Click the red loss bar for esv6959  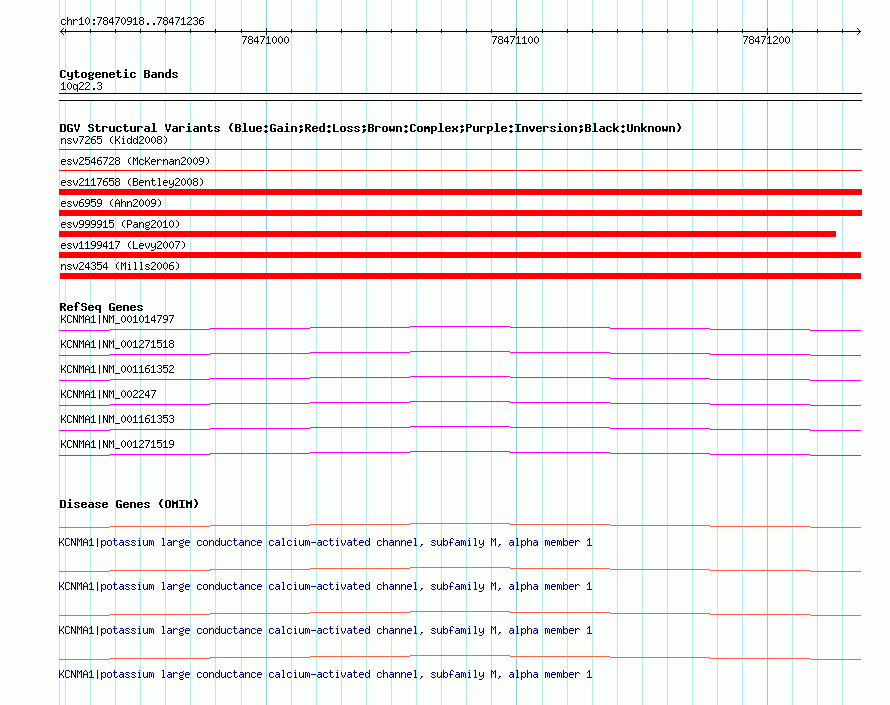coord(460,213)
